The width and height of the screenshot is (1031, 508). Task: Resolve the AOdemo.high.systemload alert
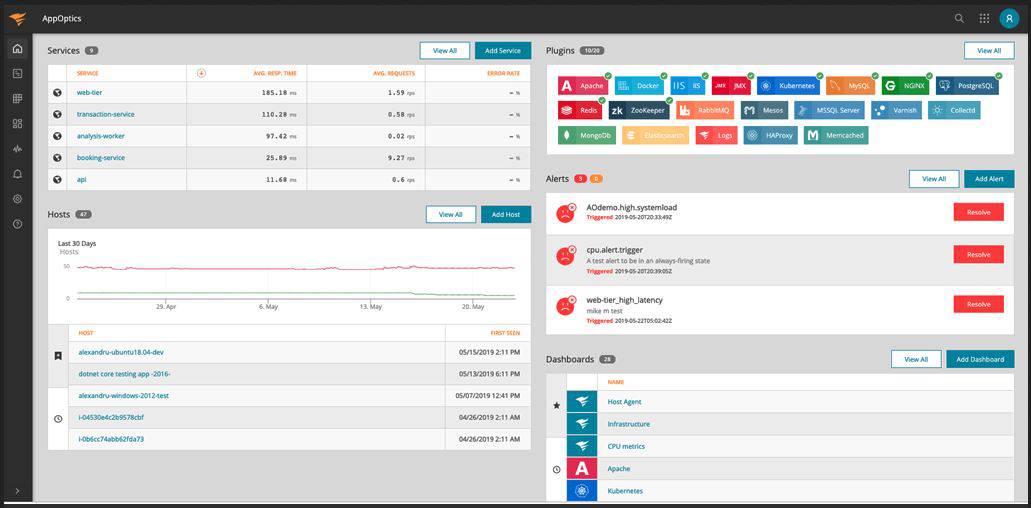click(x=978, y=212)
